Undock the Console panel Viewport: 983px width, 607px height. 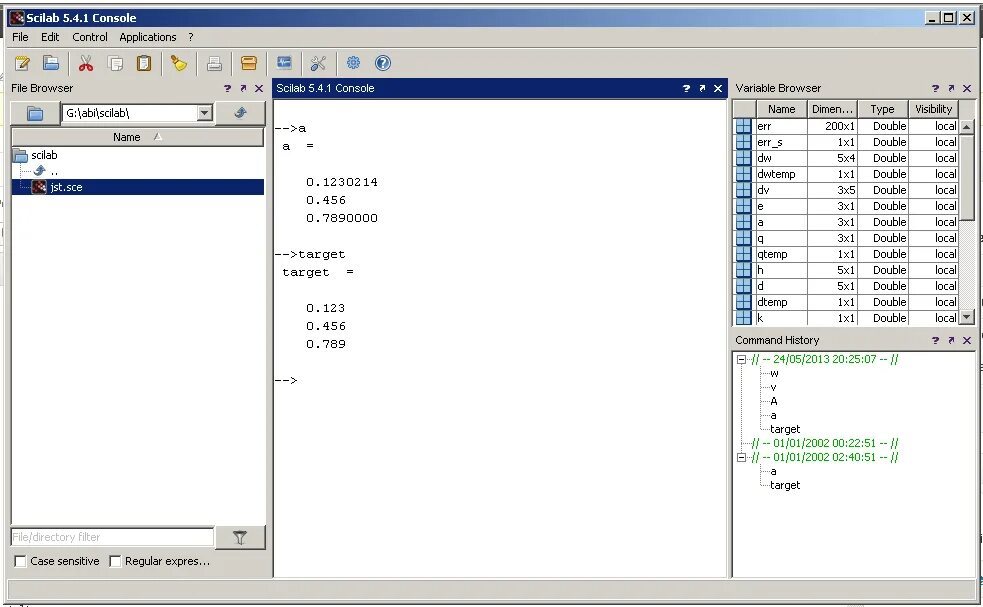(x=702, y=88)
